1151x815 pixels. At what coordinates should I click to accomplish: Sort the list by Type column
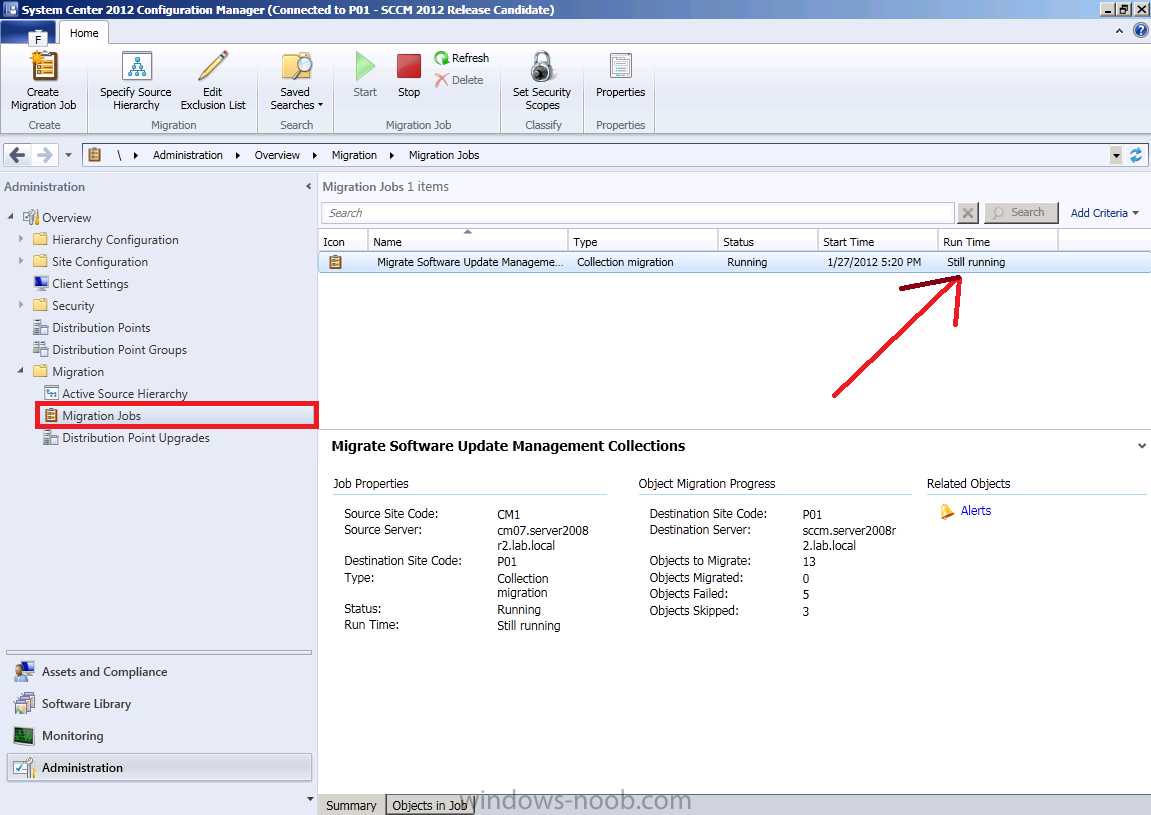tap(642, 242)
